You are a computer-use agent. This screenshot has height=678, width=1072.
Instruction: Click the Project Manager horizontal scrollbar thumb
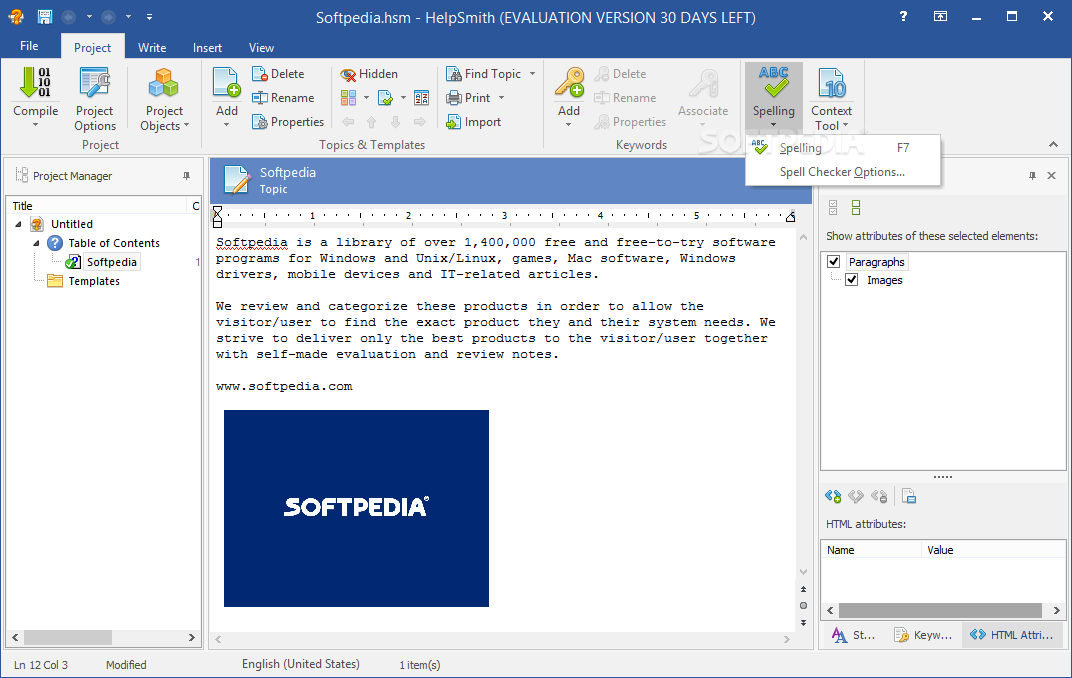[x=68, y=637]
